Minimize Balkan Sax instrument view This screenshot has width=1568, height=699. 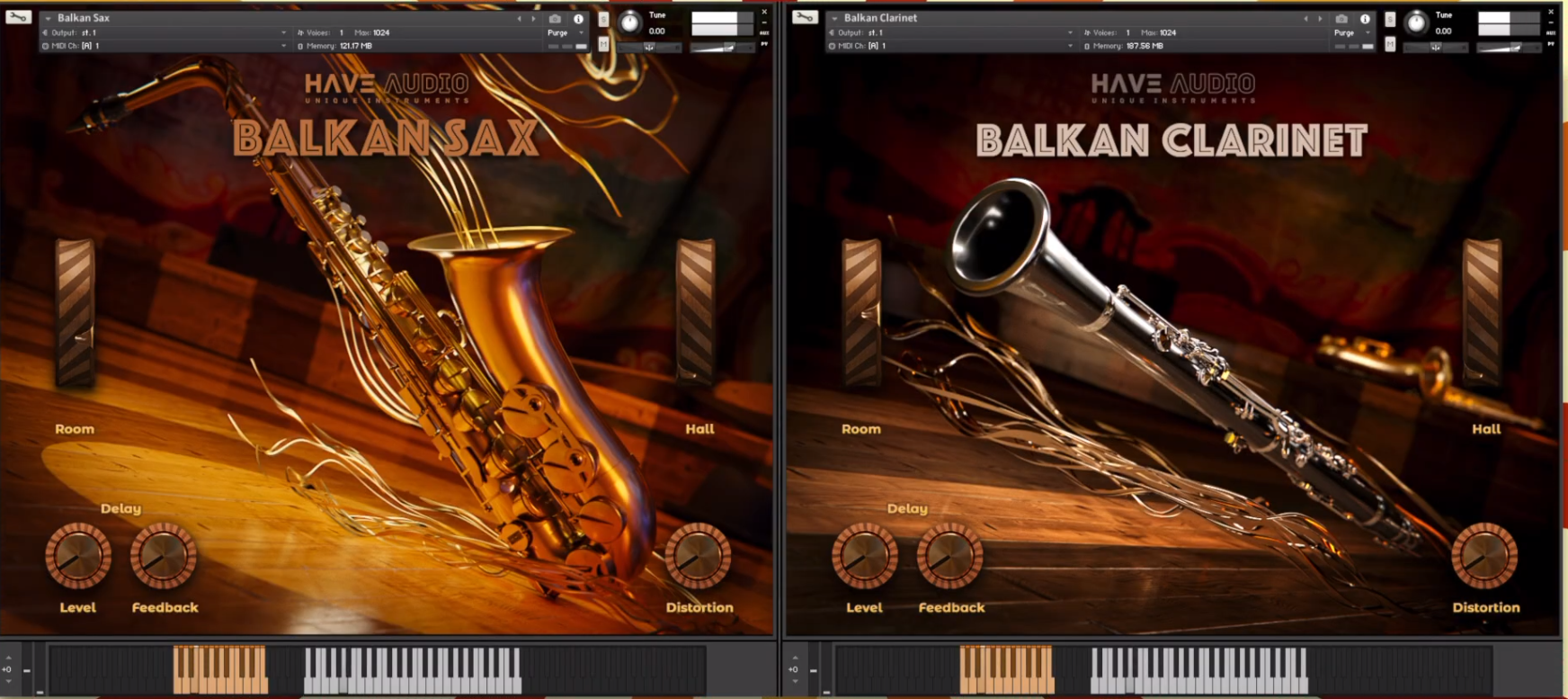(x=764, y=22)
